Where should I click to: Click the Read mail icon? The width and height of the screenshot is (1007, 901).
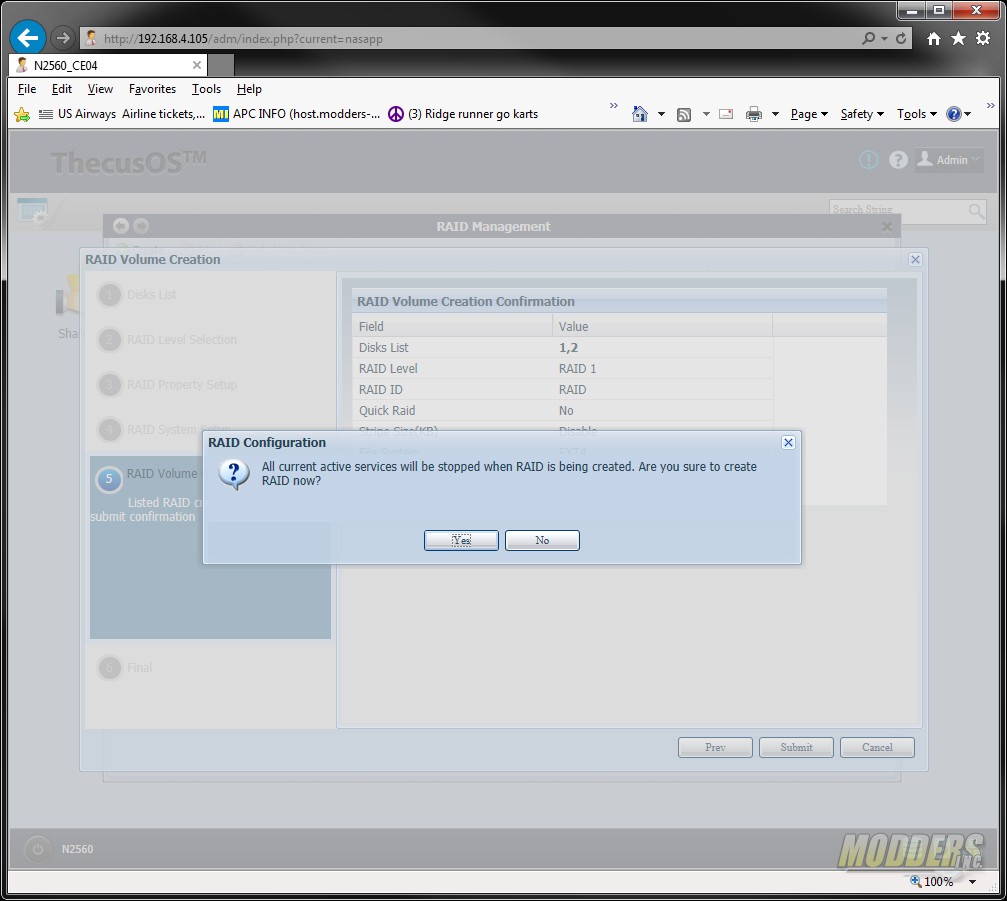coord(726,114)
